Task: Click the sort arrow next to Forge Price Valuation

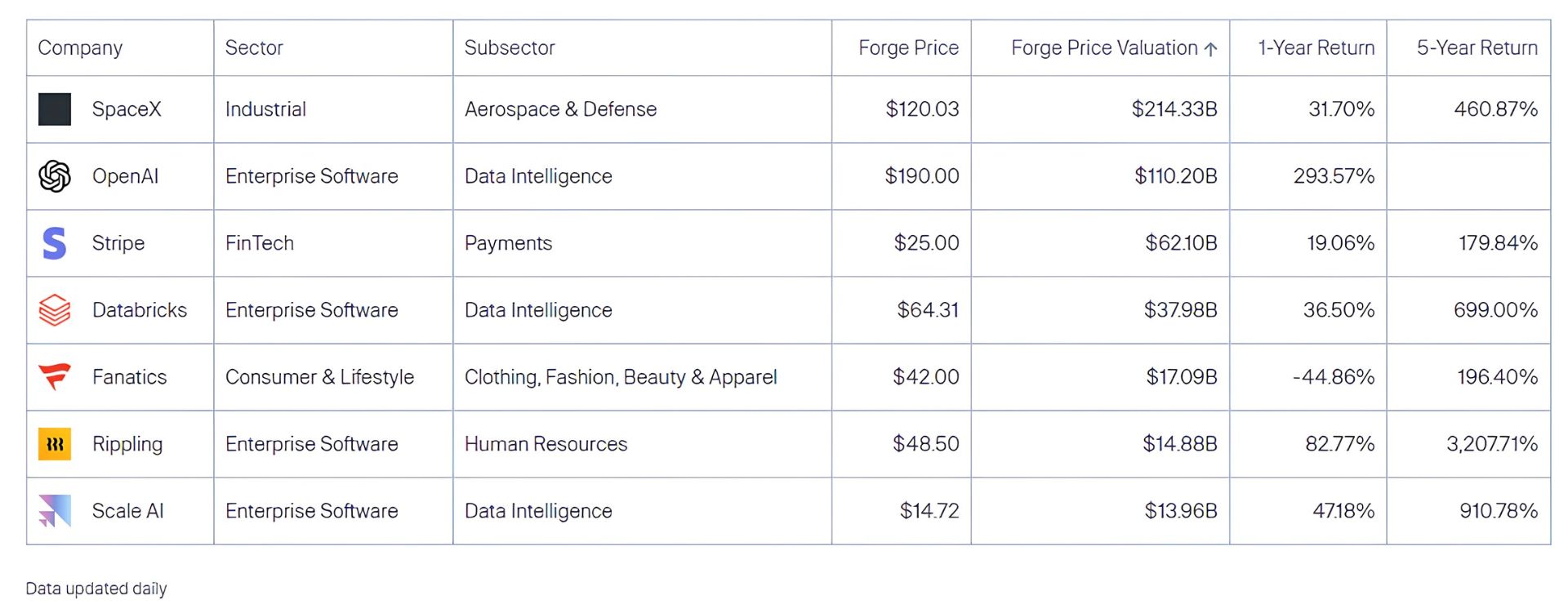Action: tap(1211, 49)
